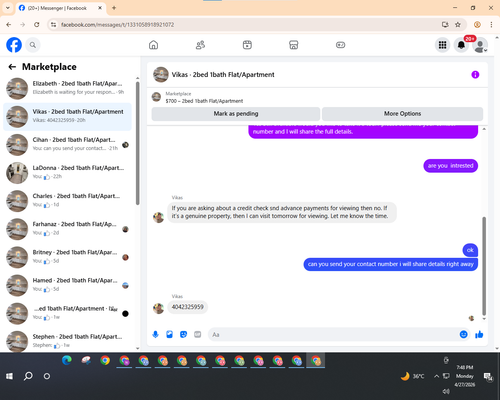Open the account profile menu
The width and height of the screenshot is (500, 400).
[480, 45]
